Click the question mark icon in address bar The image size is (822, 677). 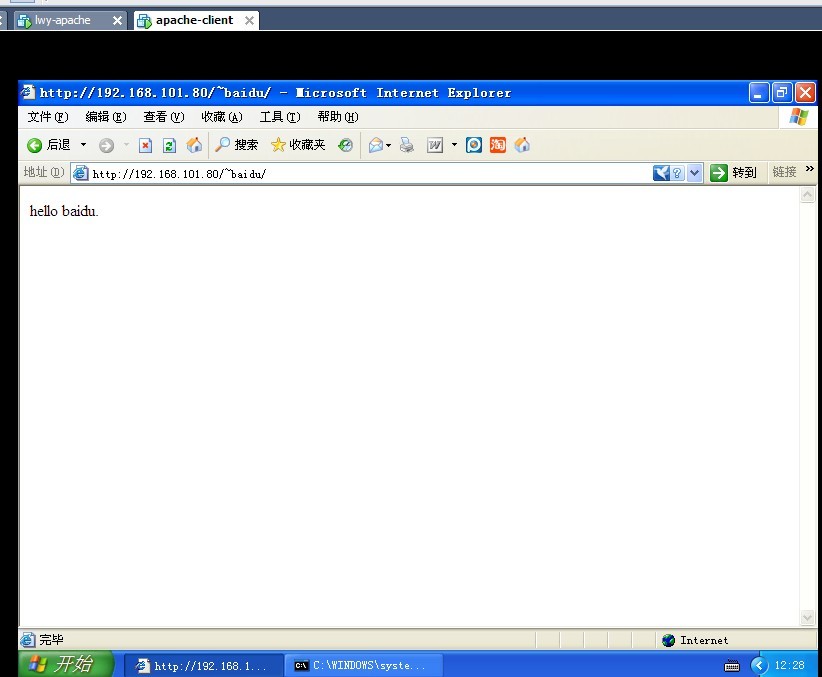point(677,173)
